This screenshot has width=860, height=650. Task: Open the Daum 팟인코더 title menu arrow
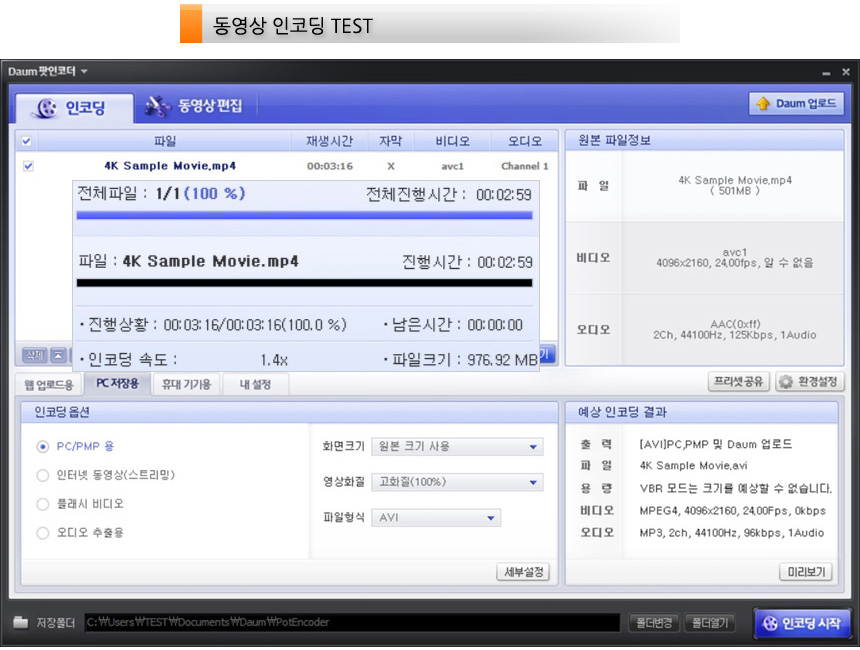click(84, 71)
